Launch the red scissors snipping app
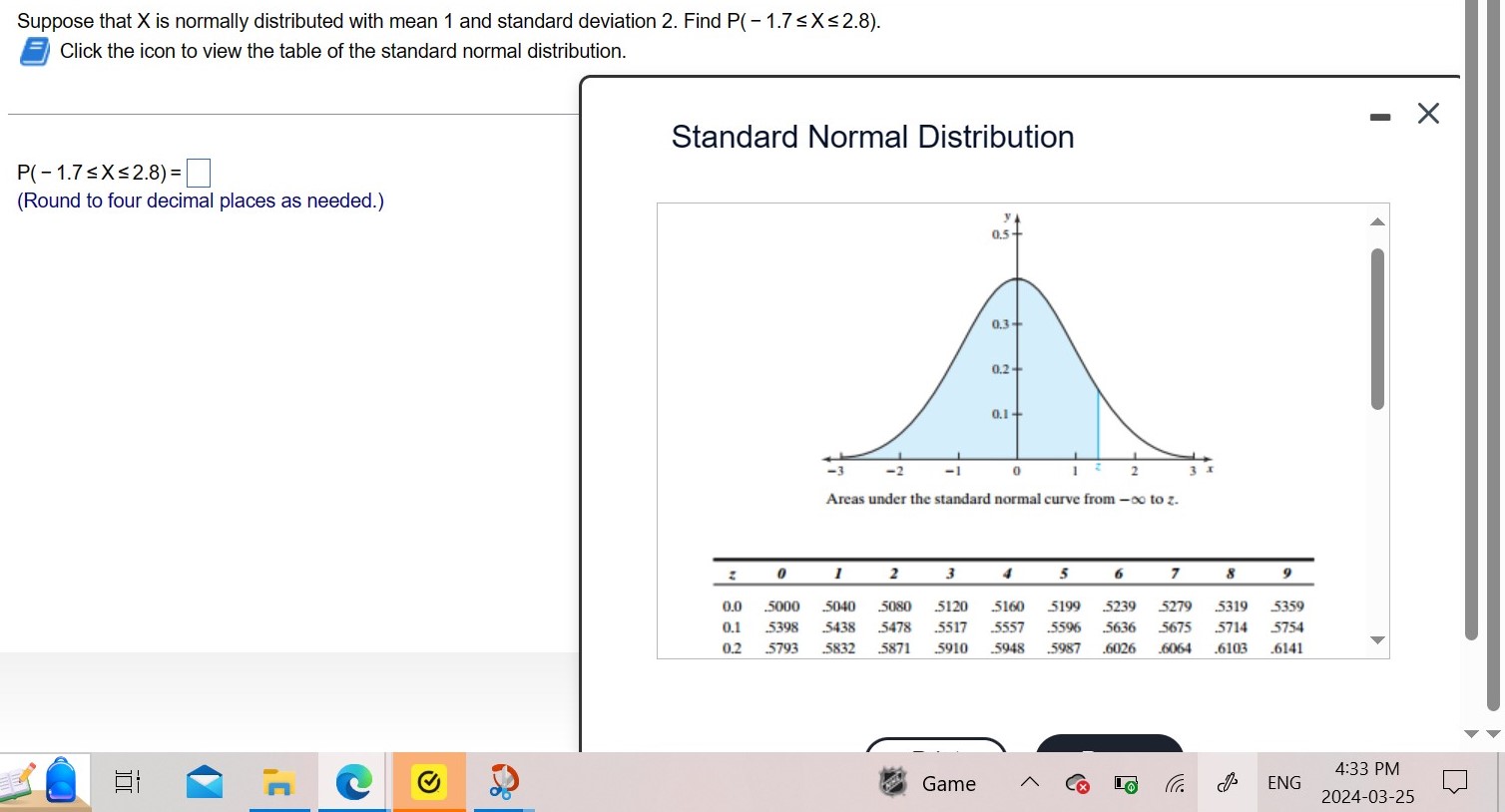This screenshot has height=812, width=1505. (x=504, y=782)
